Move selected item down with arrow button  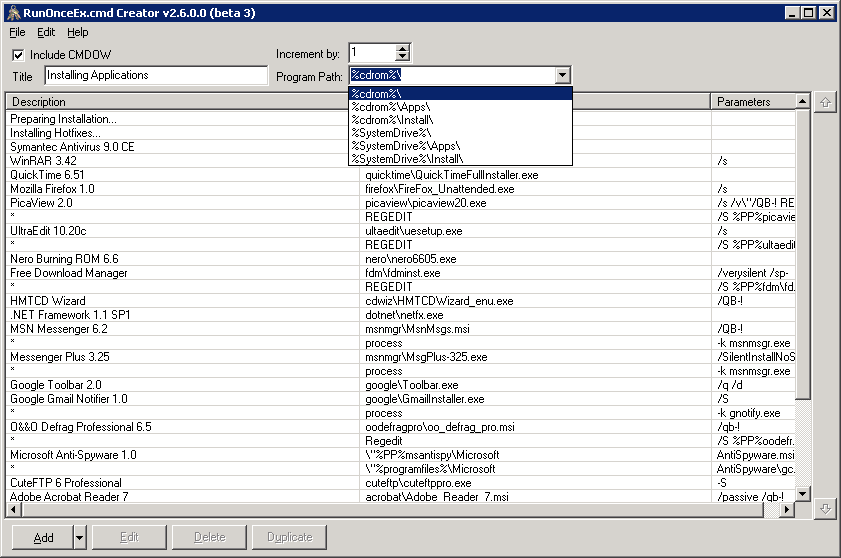click(x=825, y=509)
